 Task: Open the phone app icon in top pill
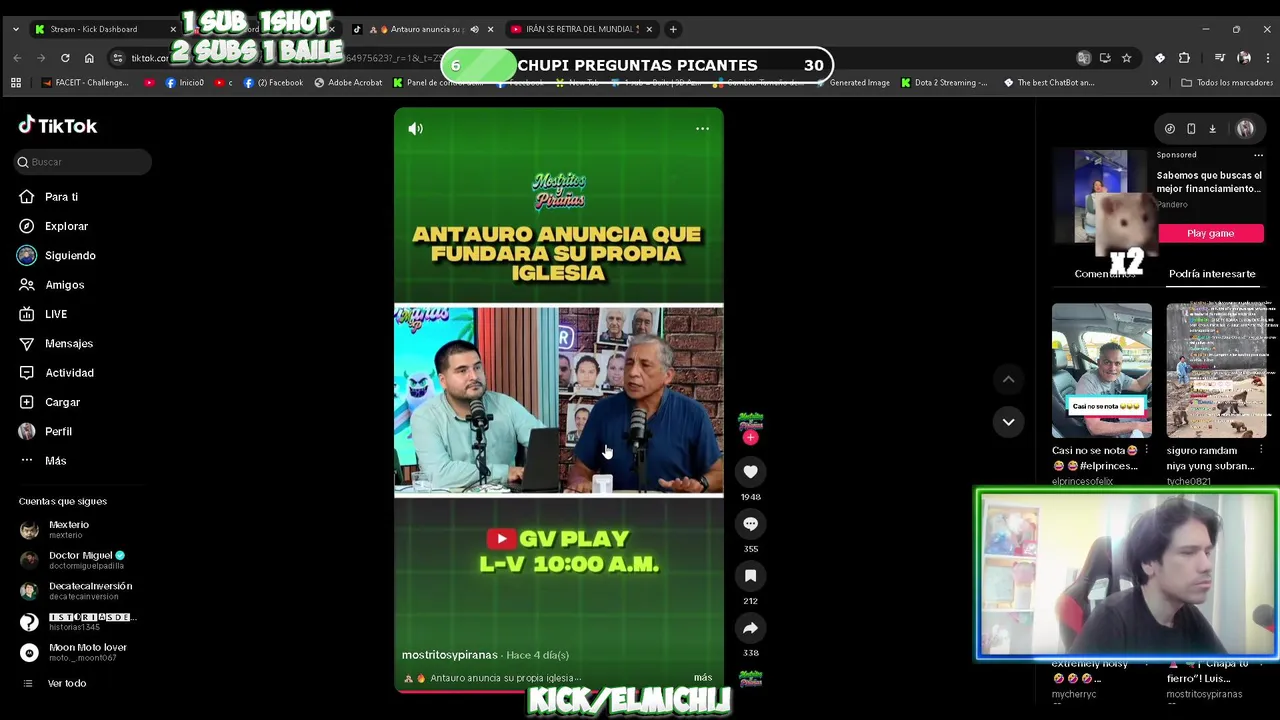tap(1191, 128)
